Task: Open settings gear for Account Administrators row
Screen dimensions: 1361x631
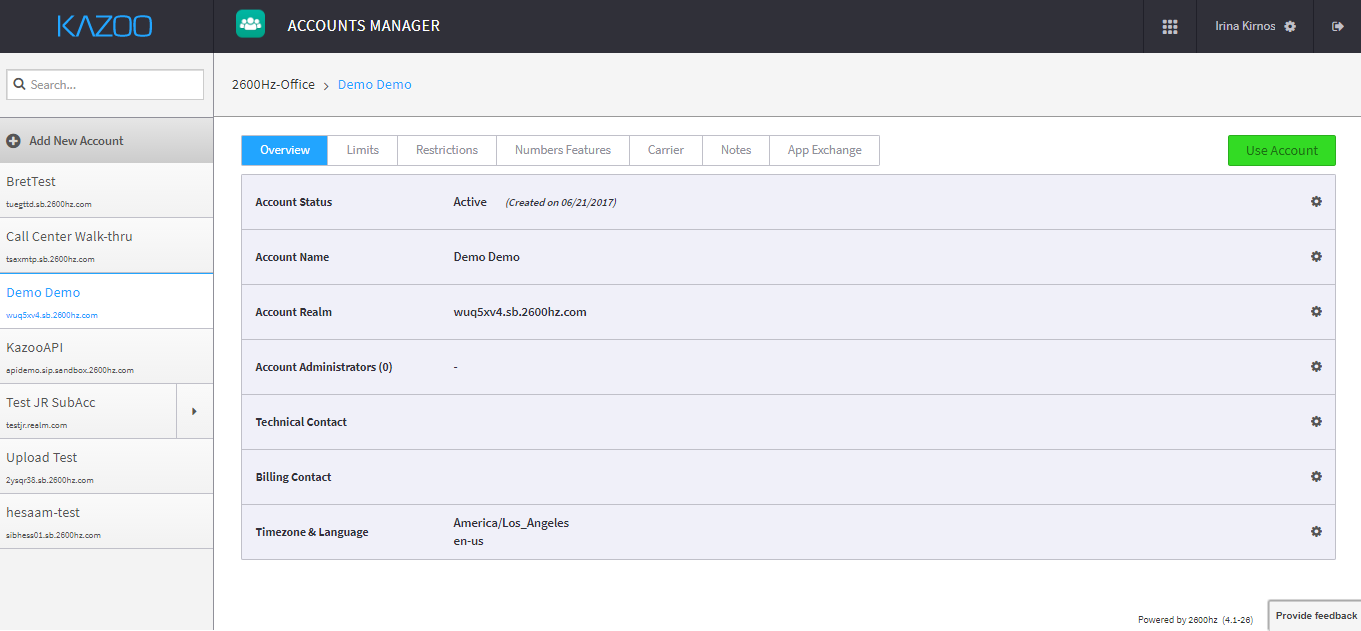Action: 1316,367
